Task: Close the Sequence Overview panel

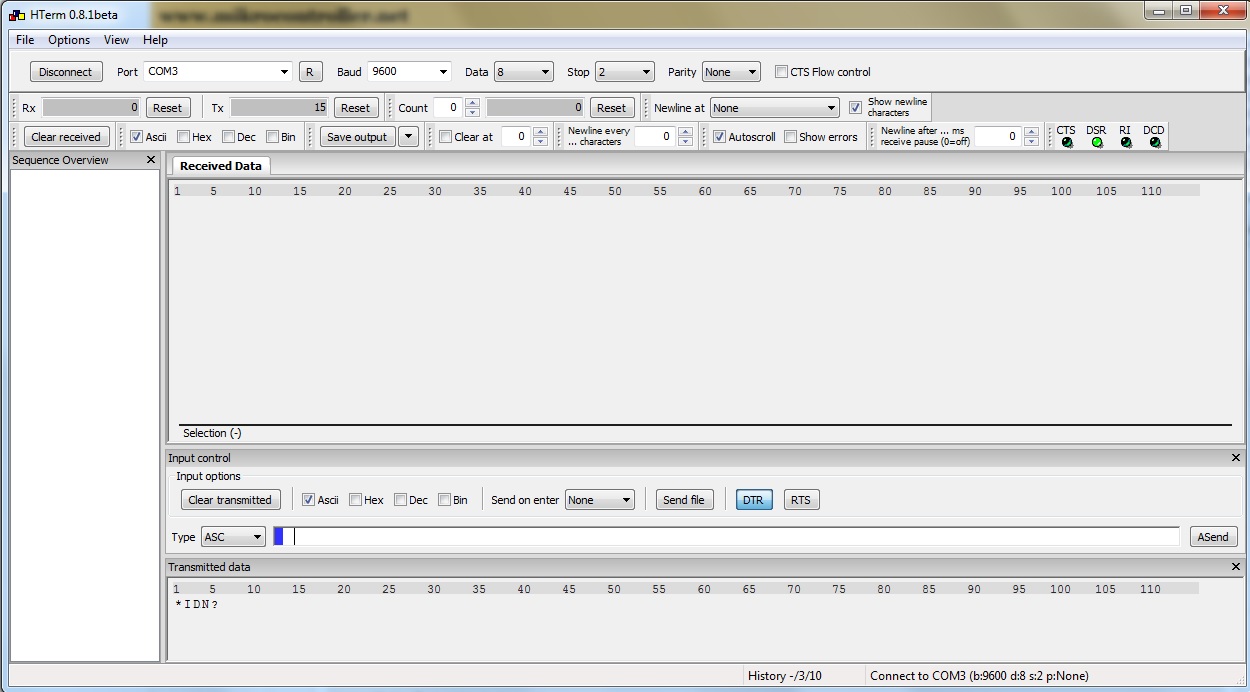Action: point(151,160)
